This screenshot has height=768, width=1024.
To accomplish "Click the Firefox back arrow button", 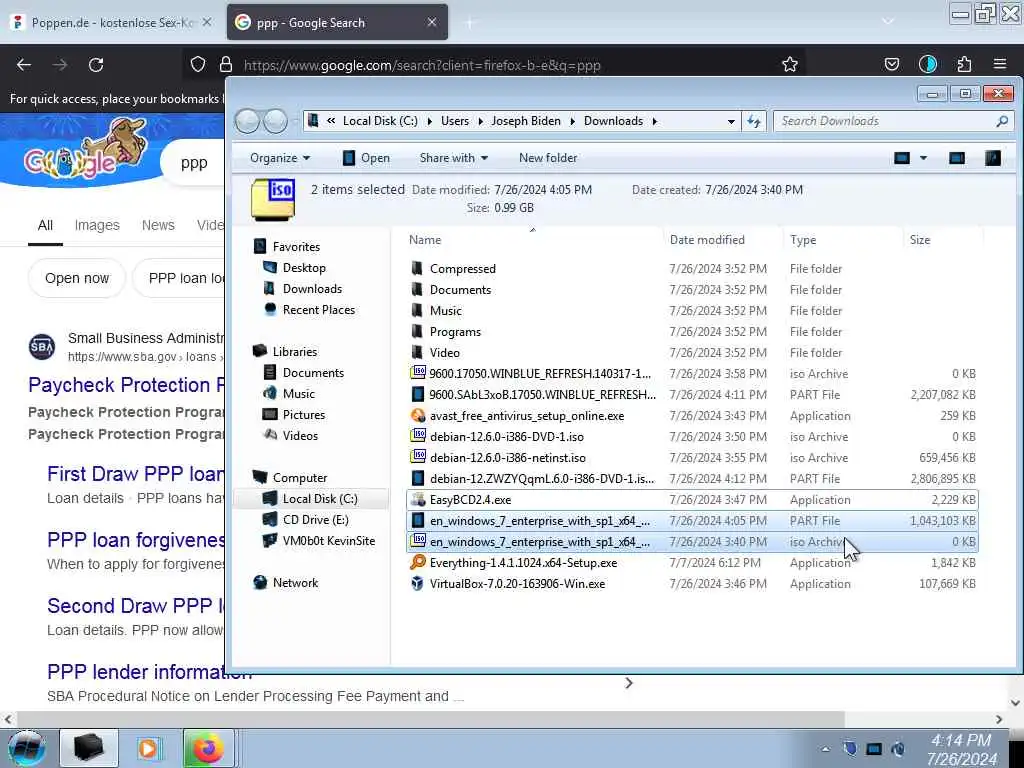I will (x=24, y=65).
